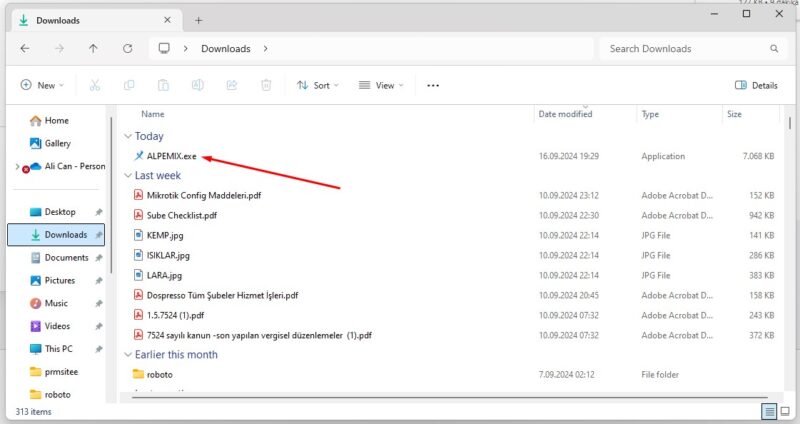Image resolution: width=800 pixels, height=424 pixels.
Task: Click the Delete trash icon
Action: pyautogui.click(x=266, y=86)
